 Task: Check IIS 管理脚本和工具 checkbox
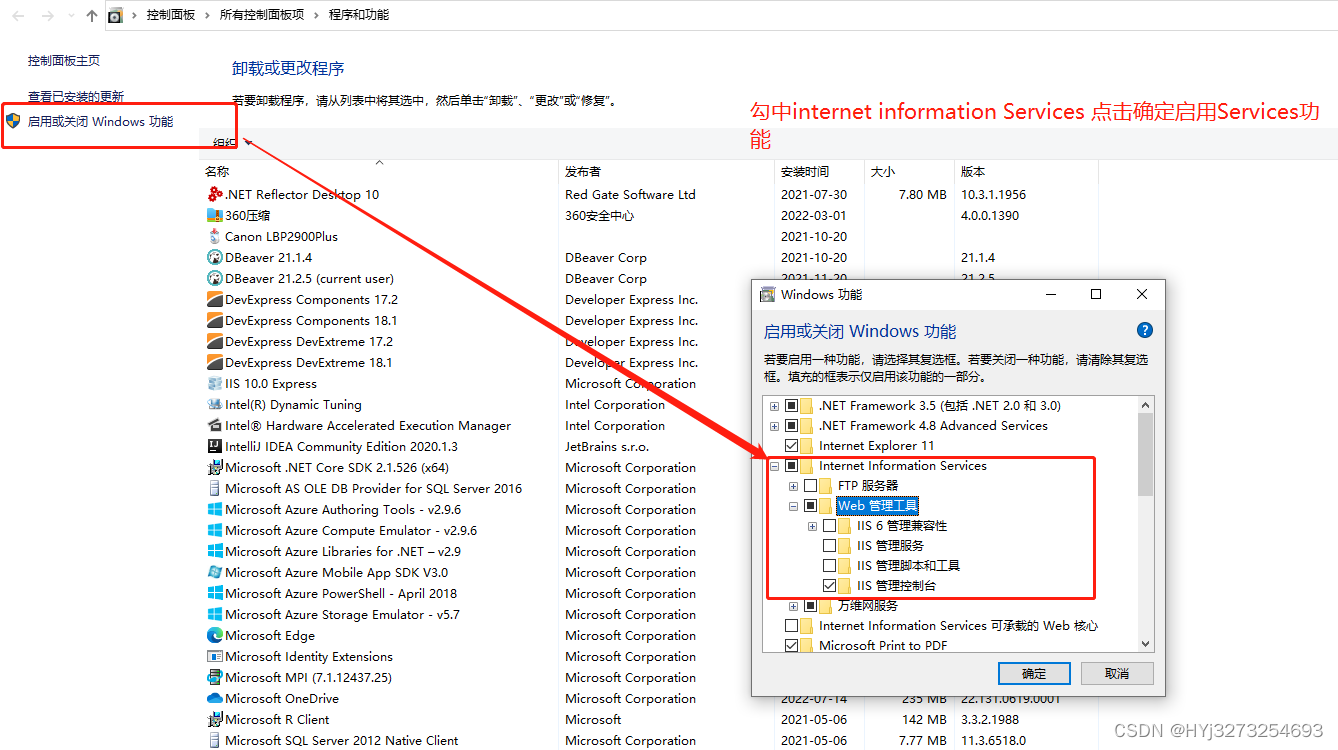(830, 566)
